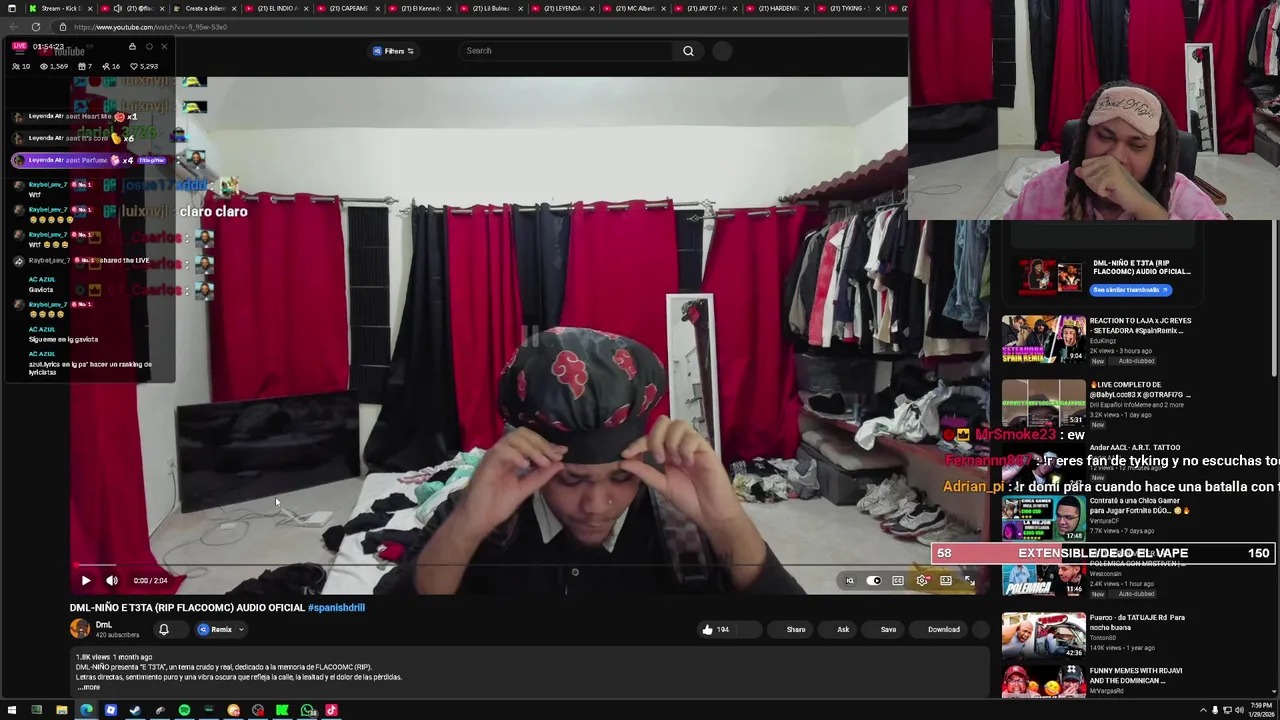Viewport: 1280px width, 720px height.
Task: Open the #spanishdrill hashtag link
Action: coord(336,607)
